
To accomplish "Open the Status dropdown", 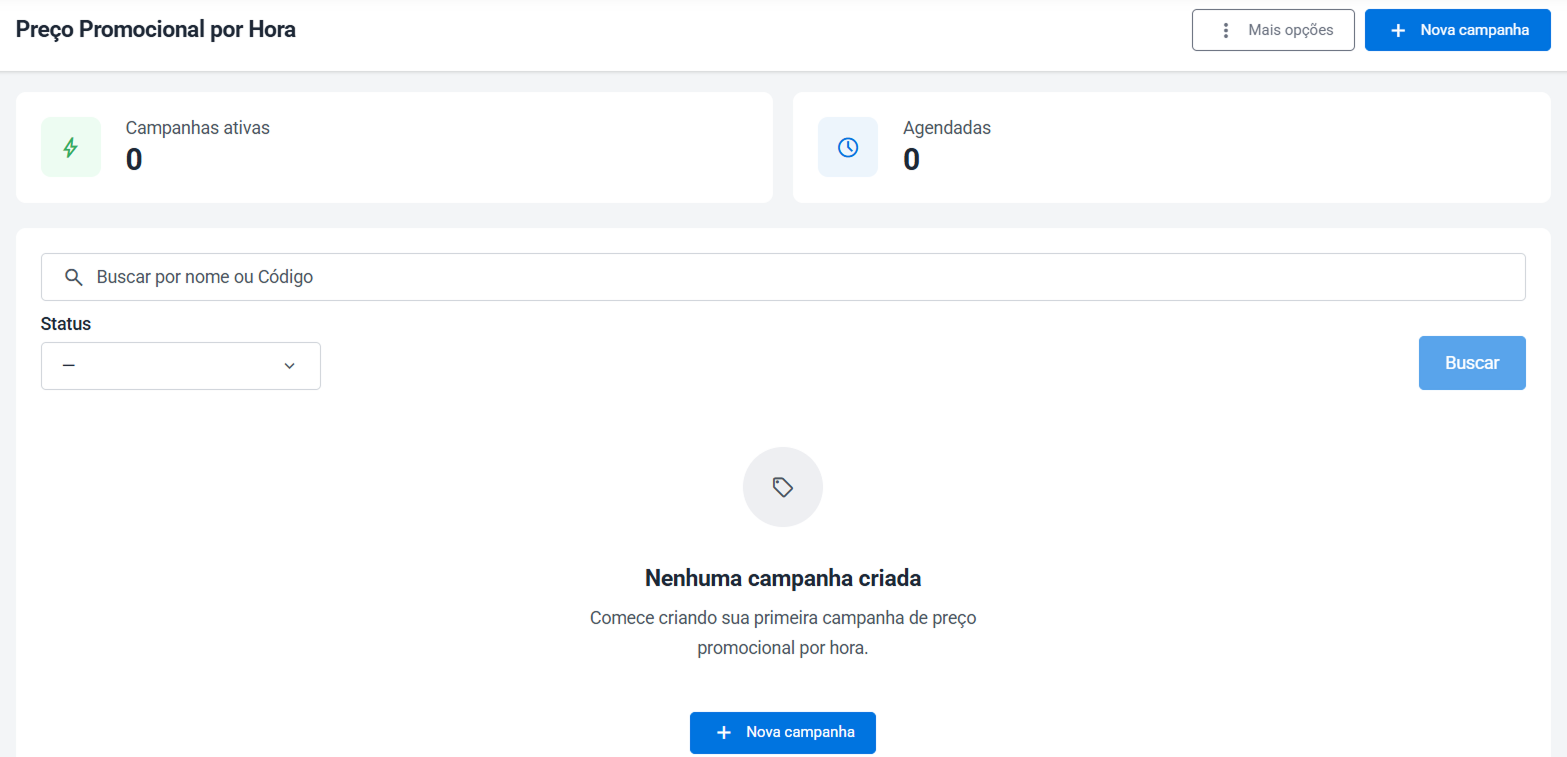I will coord(181,366).
